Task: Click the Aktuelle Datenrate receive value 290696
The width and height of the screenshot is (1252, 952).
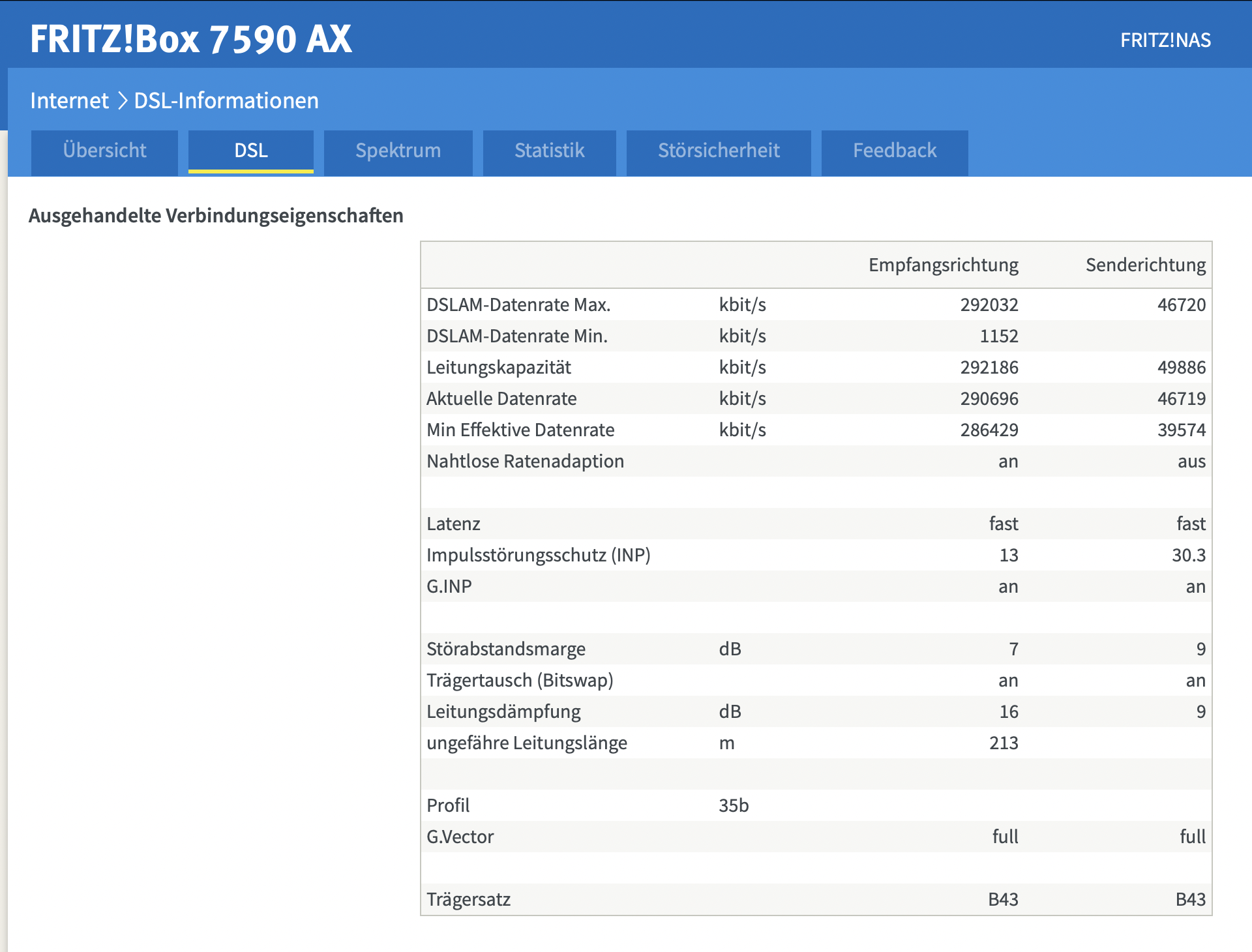Action: pyautogui.click(x=989, y=398)
